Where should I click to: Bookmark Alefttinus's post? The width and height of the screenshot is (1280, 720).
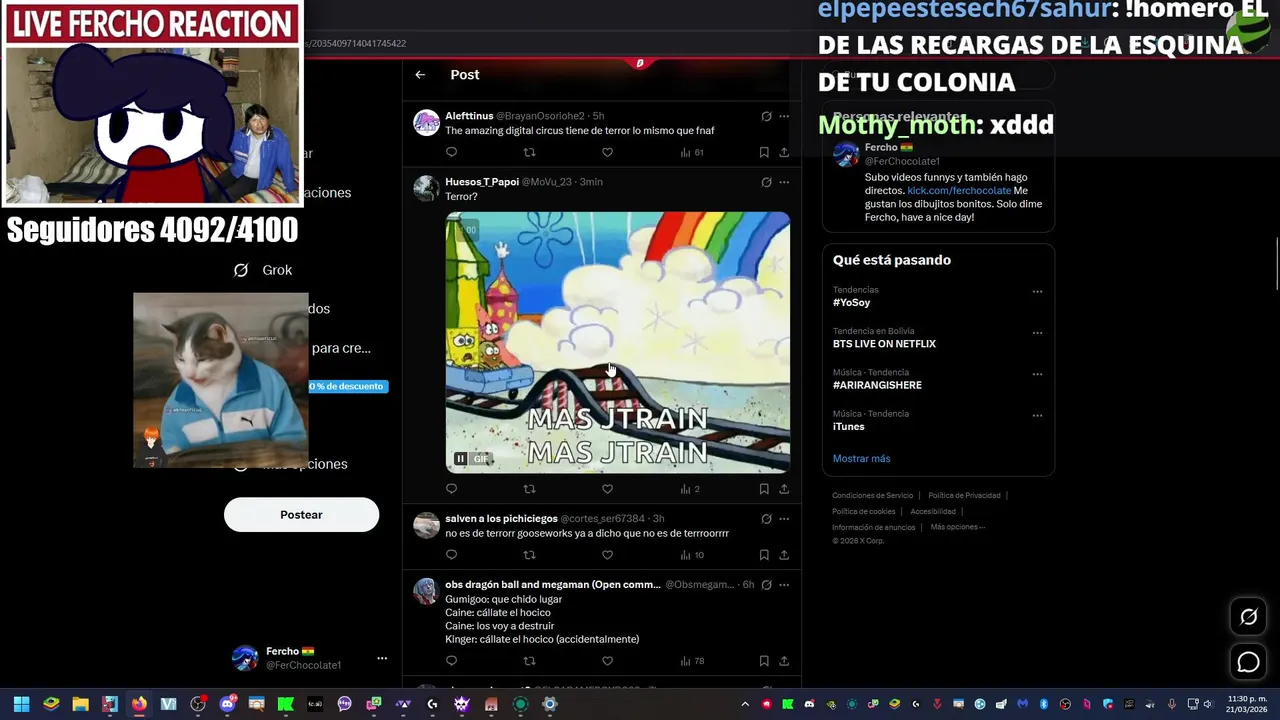764,153
